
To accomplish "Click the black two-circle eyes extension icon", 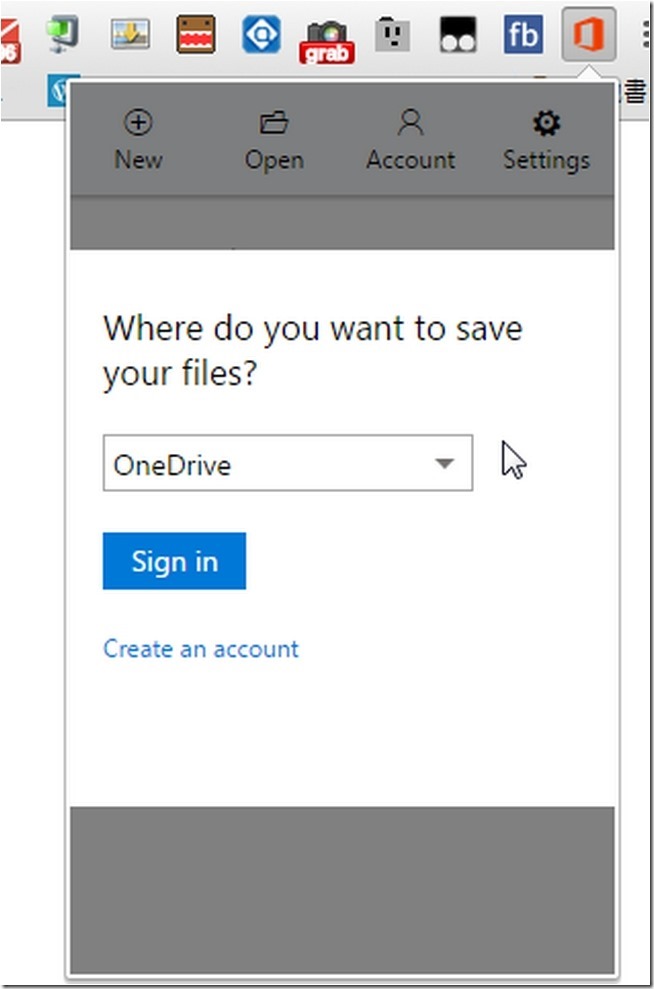I will pos(458,36).
